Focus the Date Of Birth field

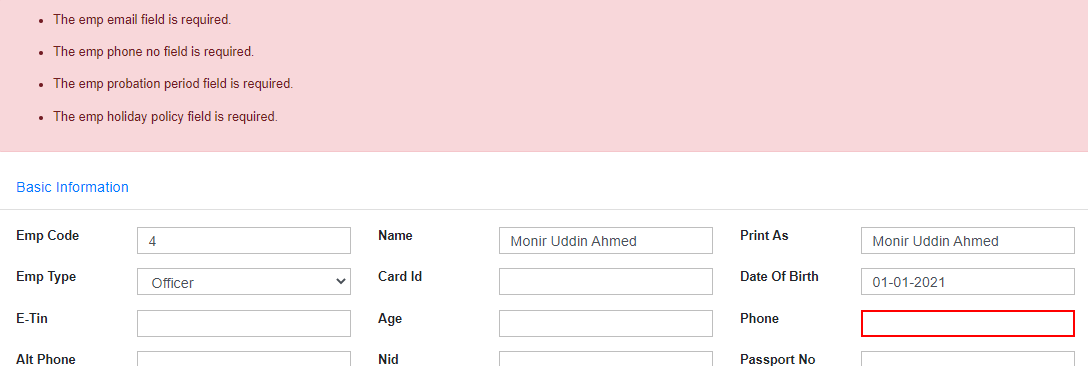tap(968, 282)
